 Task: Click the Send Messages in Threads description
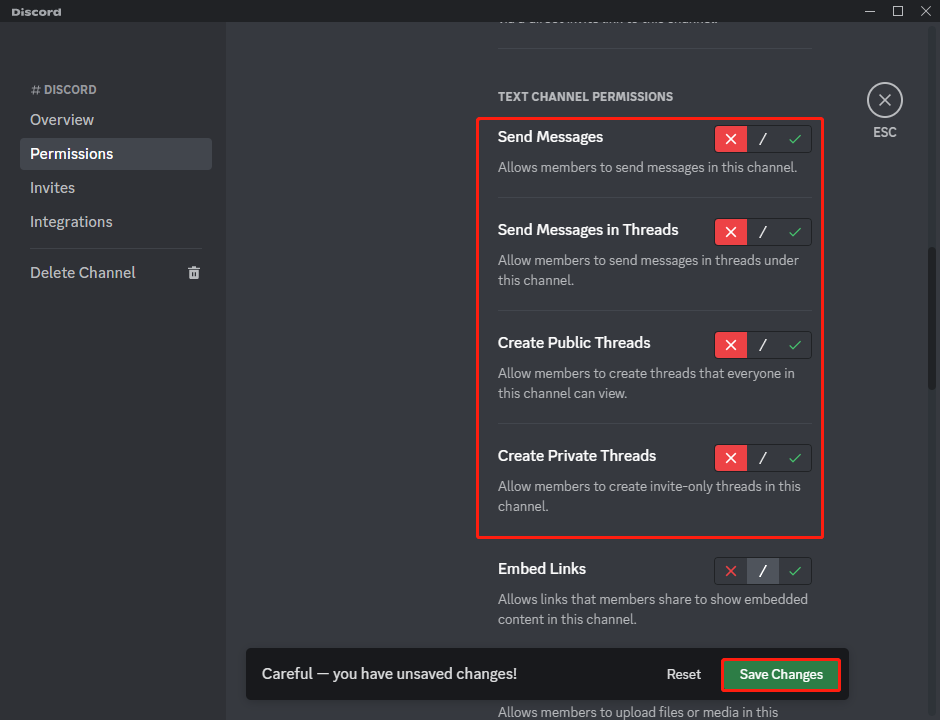(648, 270)
